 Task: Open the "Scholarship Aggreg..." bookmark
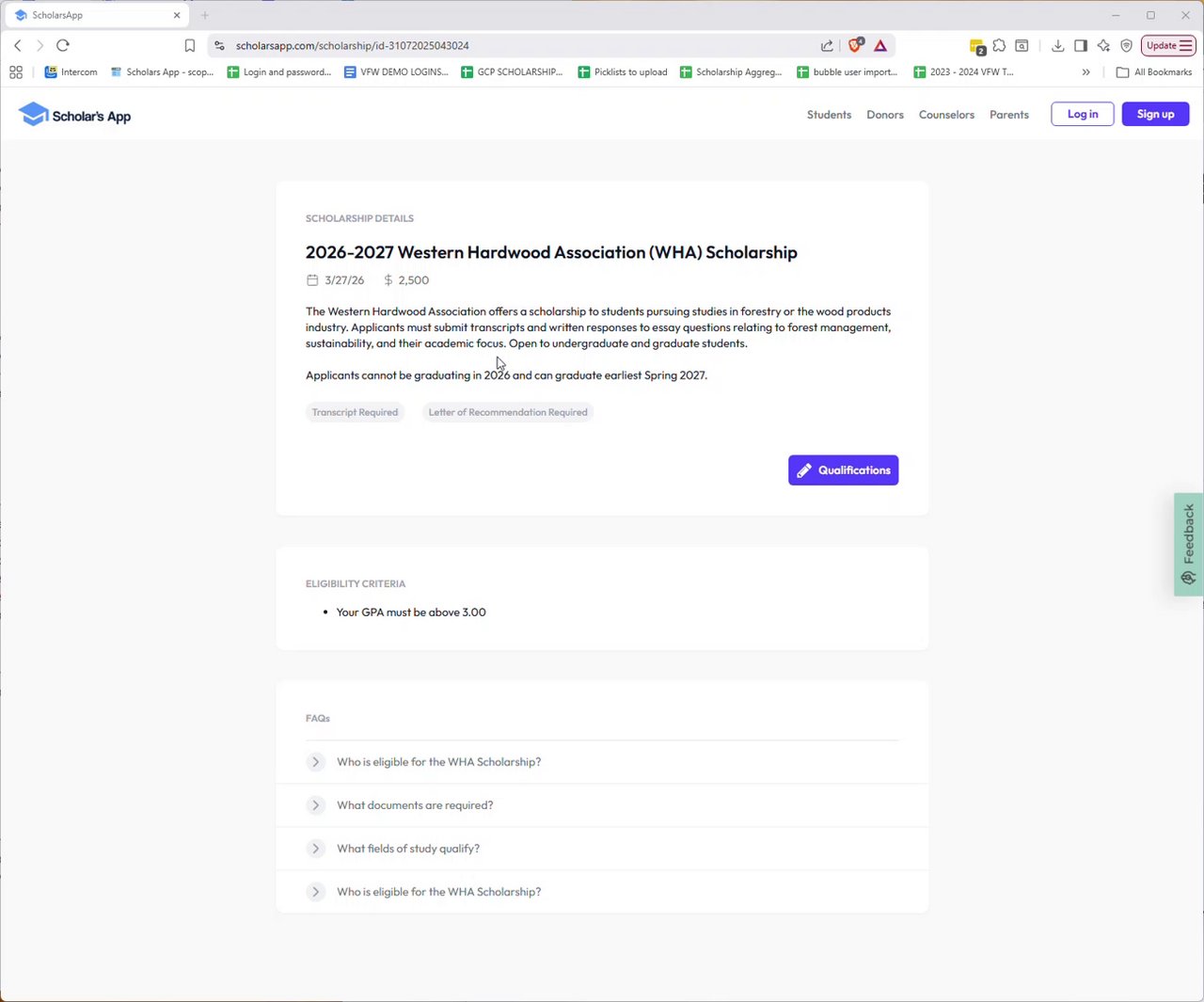(x=731, y=72)
